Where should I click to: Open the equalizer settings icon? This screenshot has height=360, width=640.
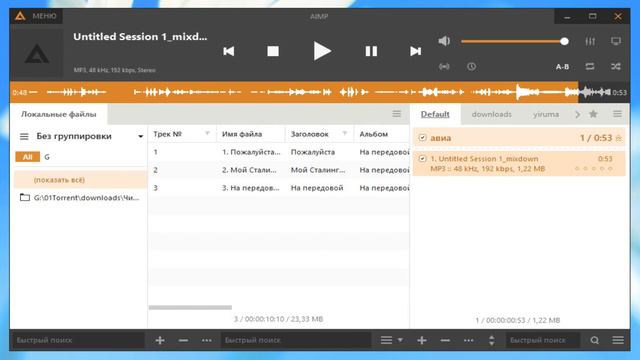pyautogui.click(x=590, y=41)
